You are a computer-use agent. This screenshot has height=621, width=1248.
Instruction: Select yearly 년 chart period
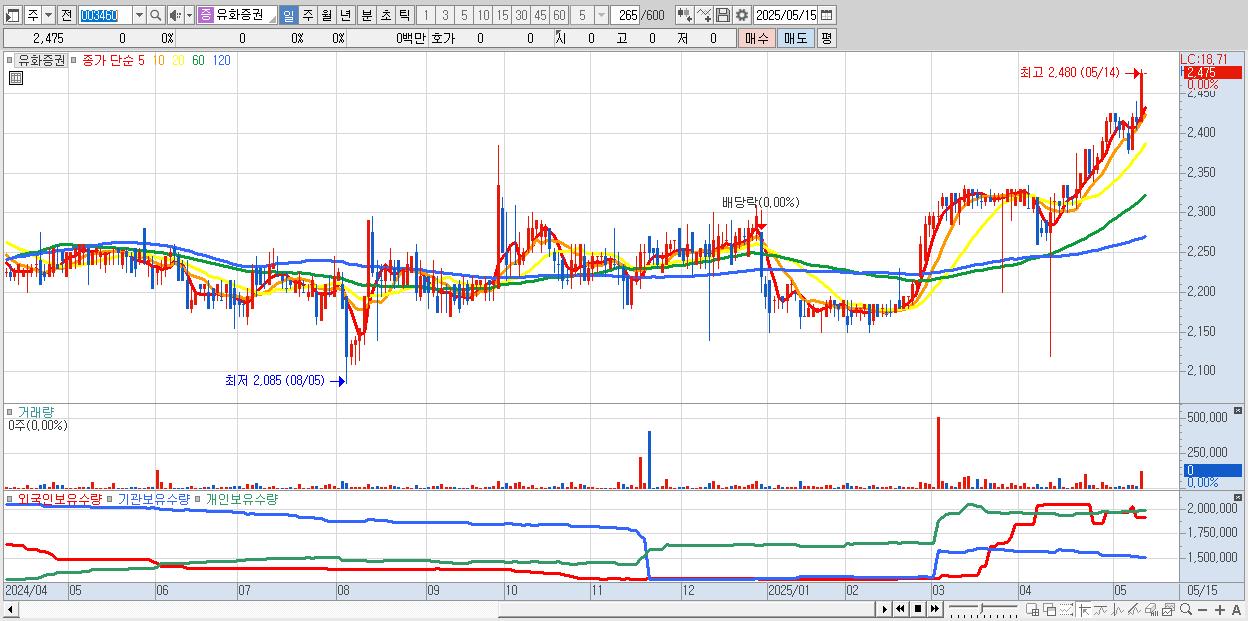[x=345, y=15]
